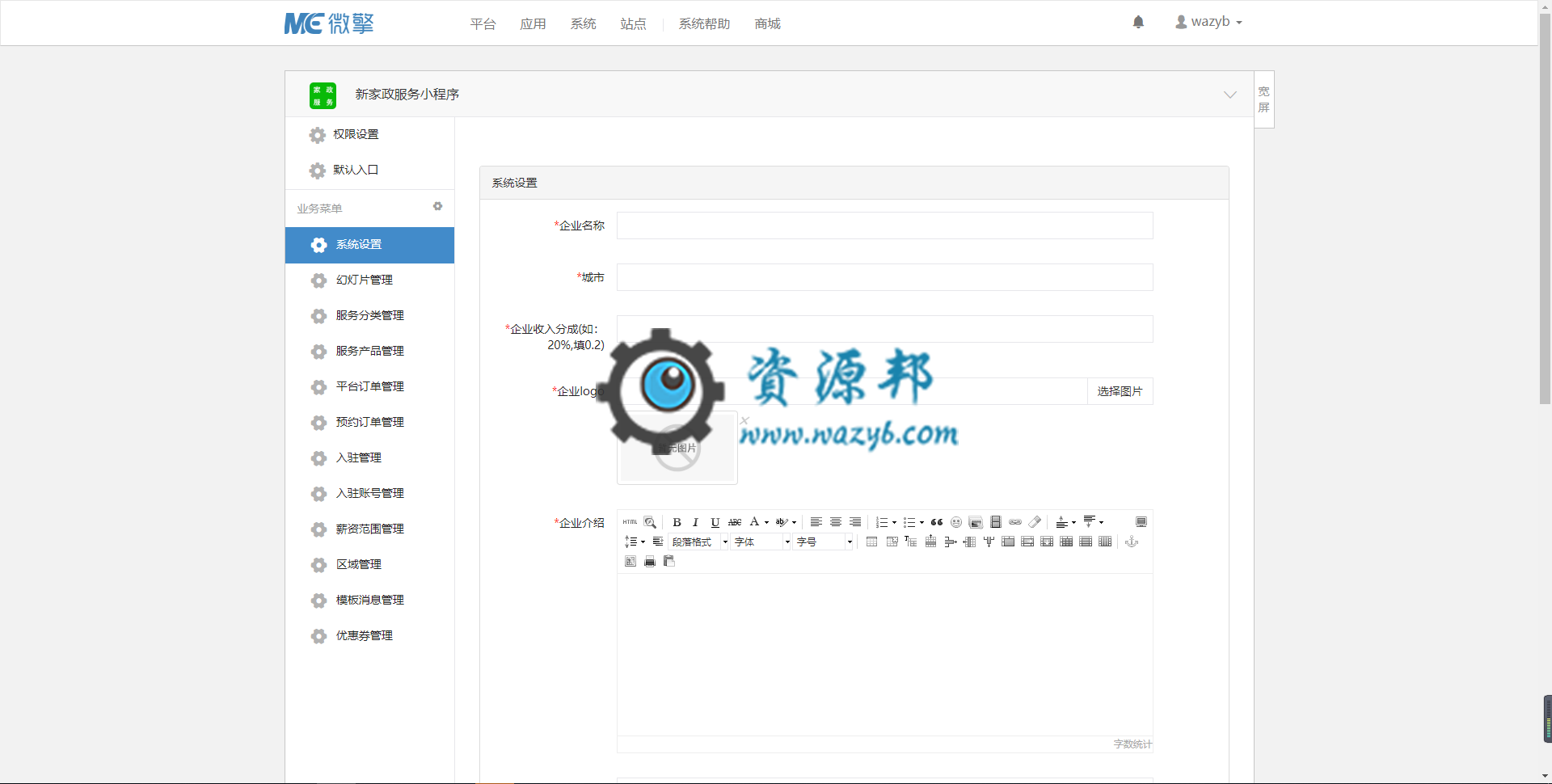Insert image via editor toolbar
The width and height of the screenshot is (1552, 784).
[976, 522]
